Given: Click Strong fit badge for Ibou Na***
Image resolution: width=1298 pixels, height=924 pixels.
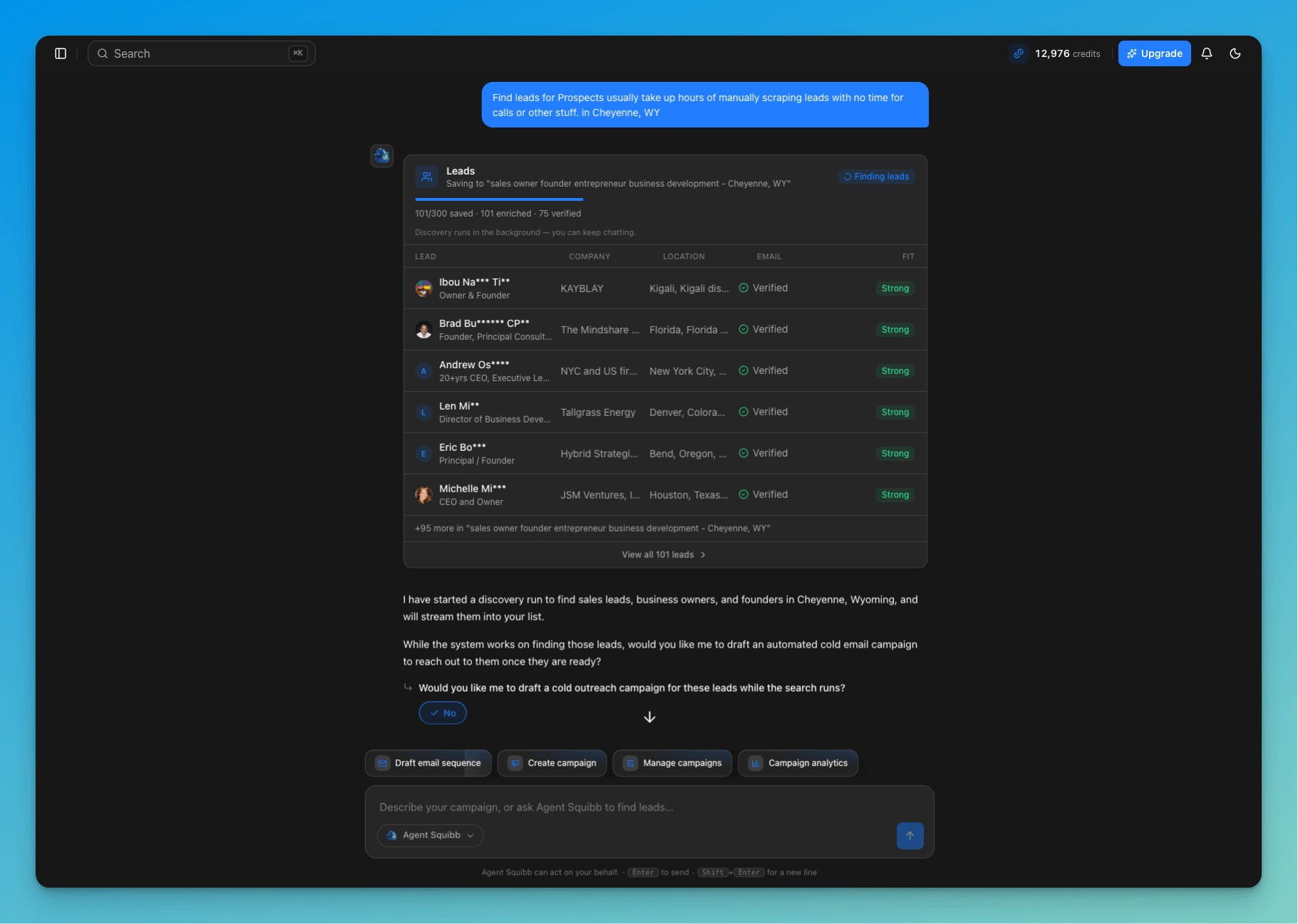Looking at the screenshot, I should coord(895,289).
